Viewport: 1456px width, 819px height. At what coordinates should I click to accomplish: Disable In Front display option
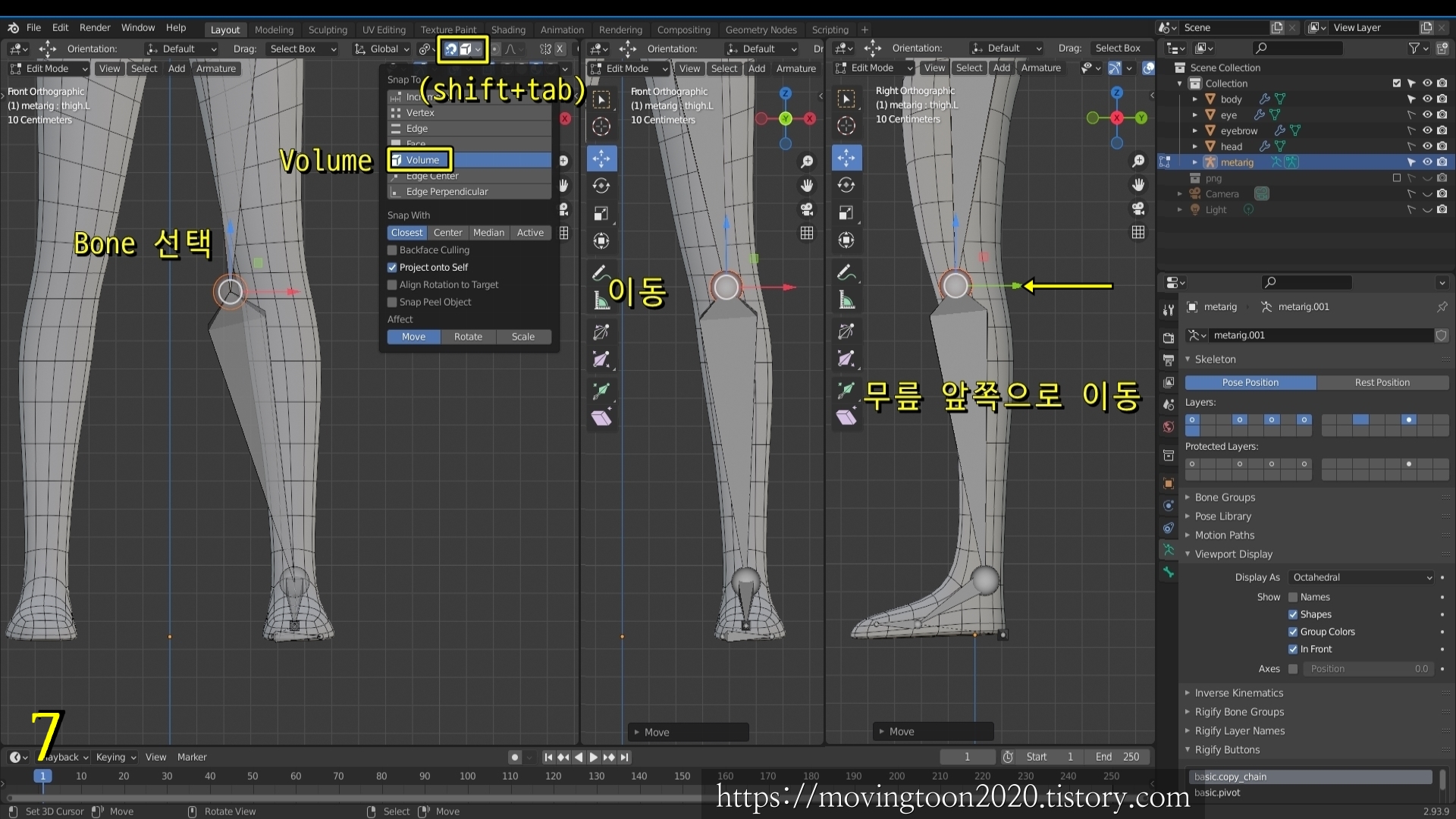[1293, 649]
